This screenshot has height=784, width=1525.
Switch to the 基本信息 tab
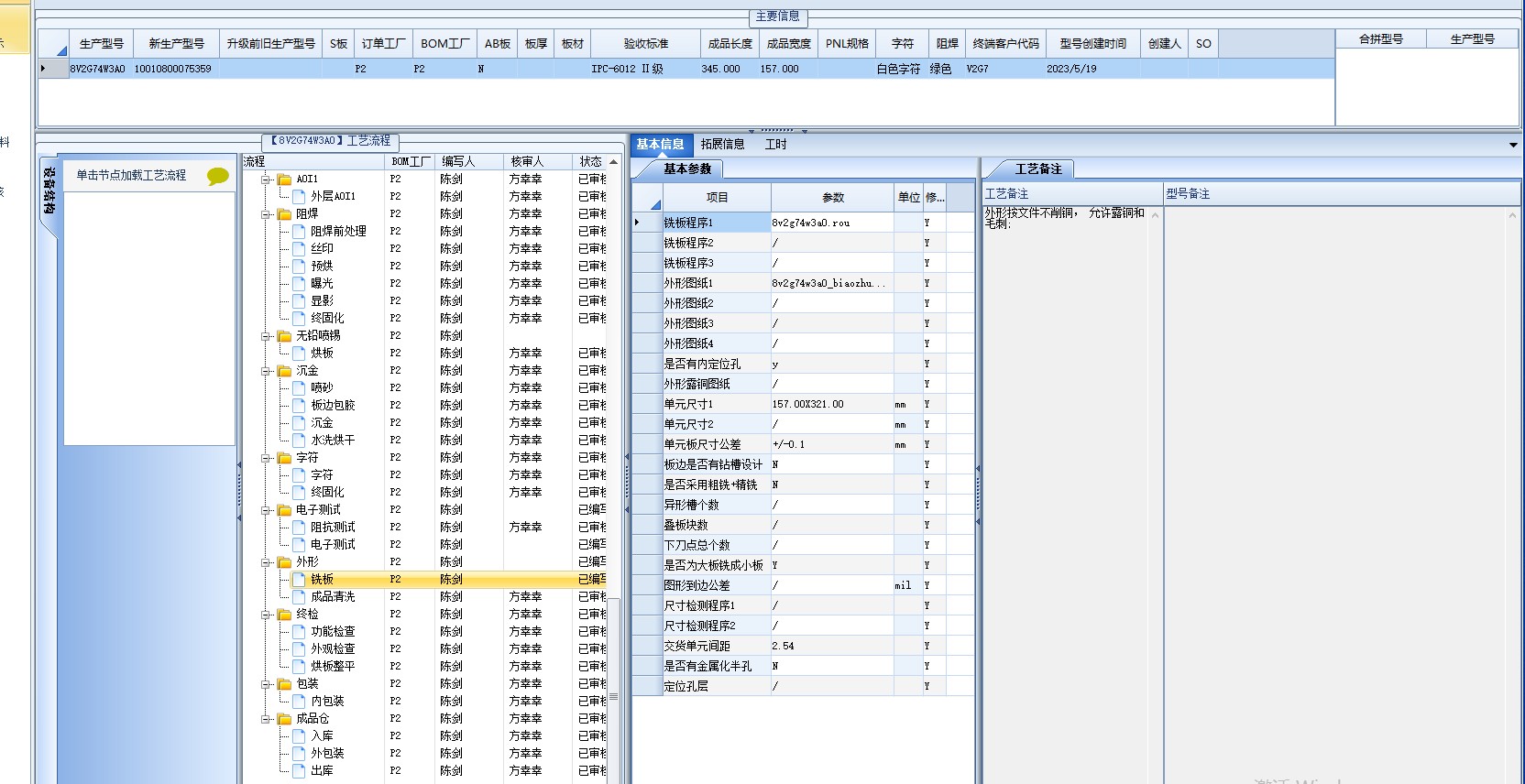[660, 144]
